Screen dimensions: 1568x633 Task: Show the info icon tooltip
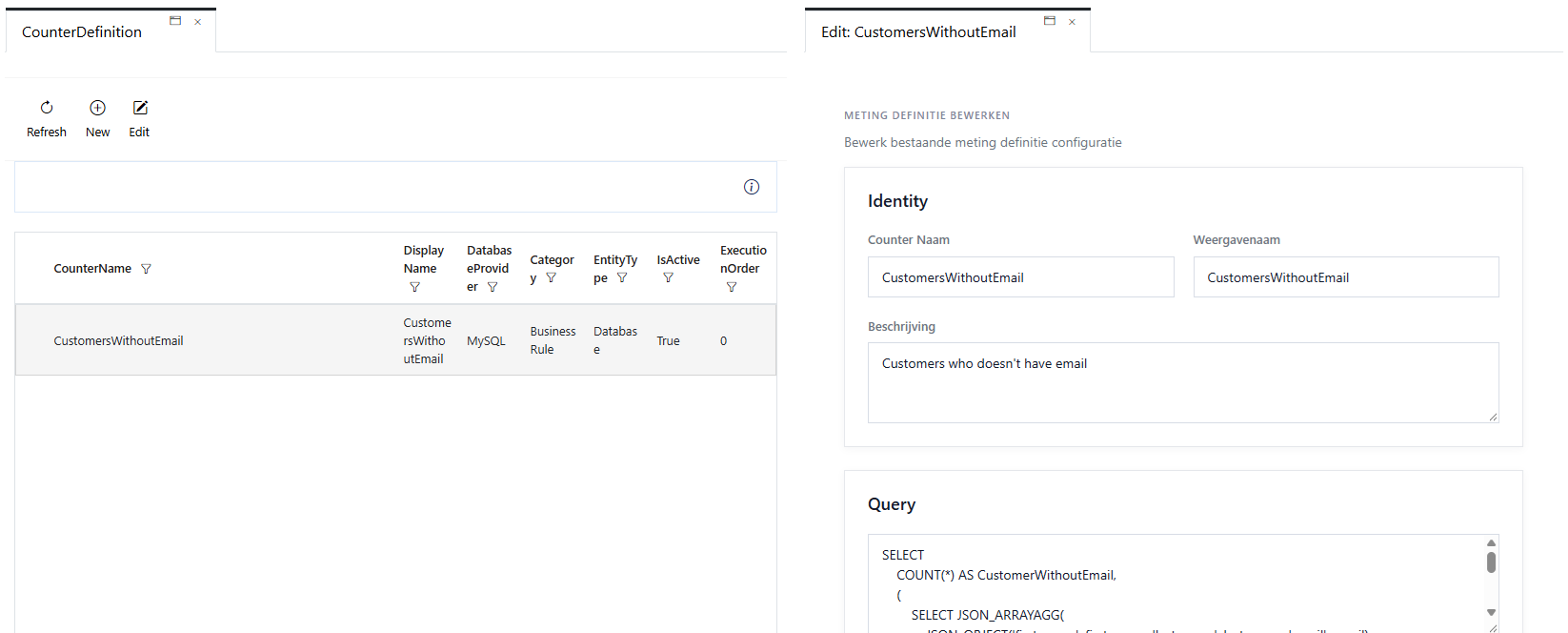[752, 187]
